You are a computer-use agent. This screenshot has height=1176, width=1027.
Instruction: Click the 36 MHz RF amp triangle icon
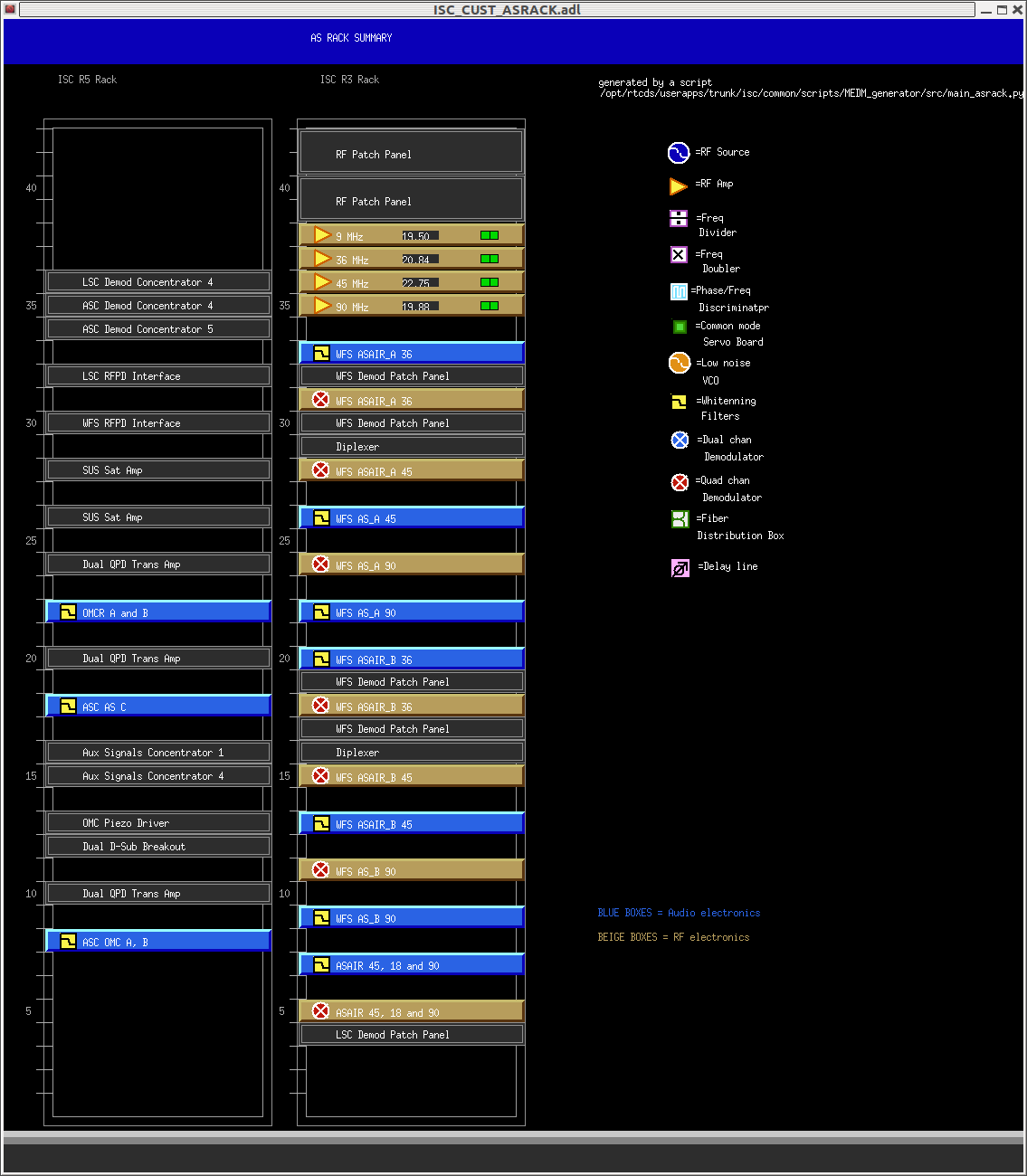coord(322,259)
